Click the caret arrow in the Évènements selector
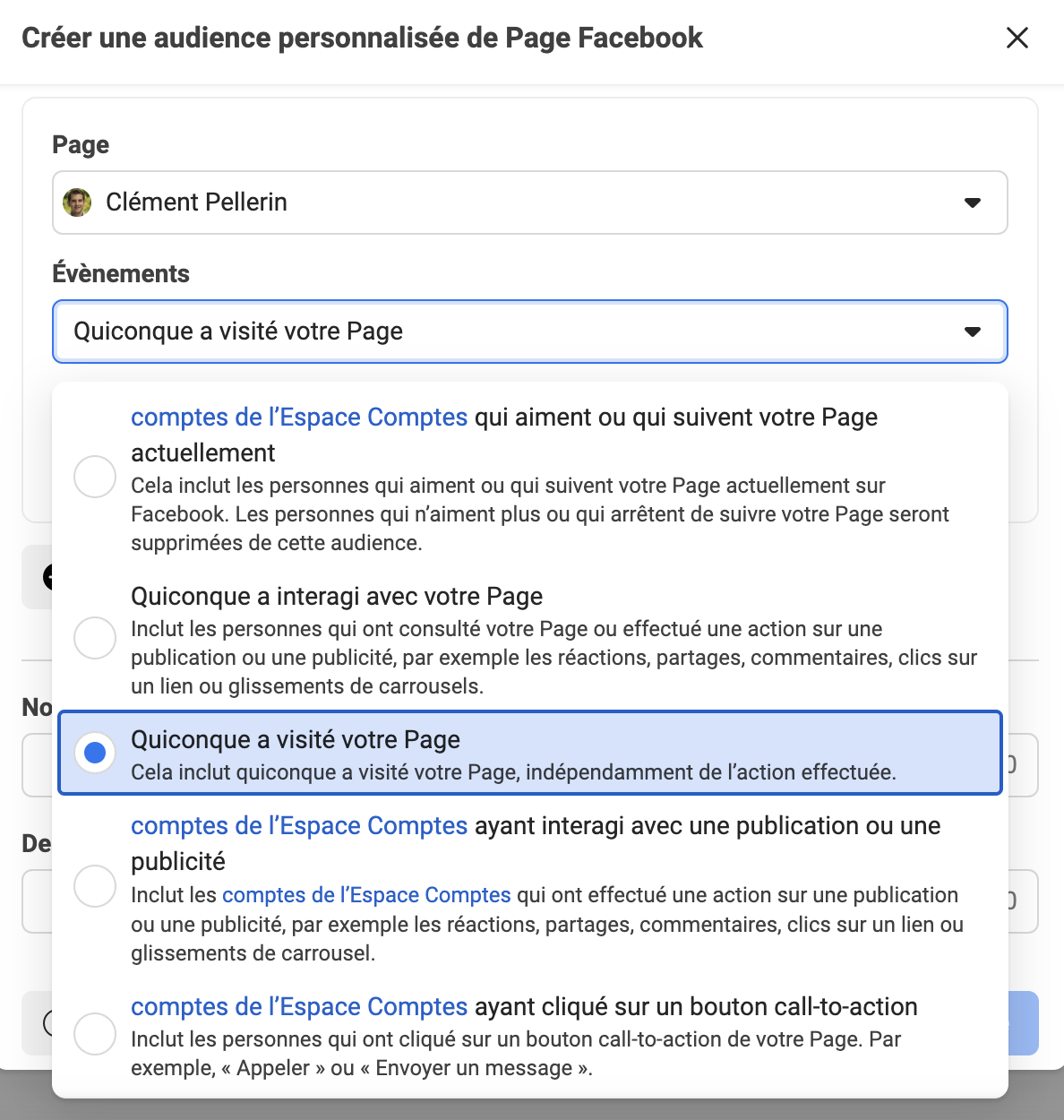This screenshot has width=1064, height=1120. click(x=972, y=332)
